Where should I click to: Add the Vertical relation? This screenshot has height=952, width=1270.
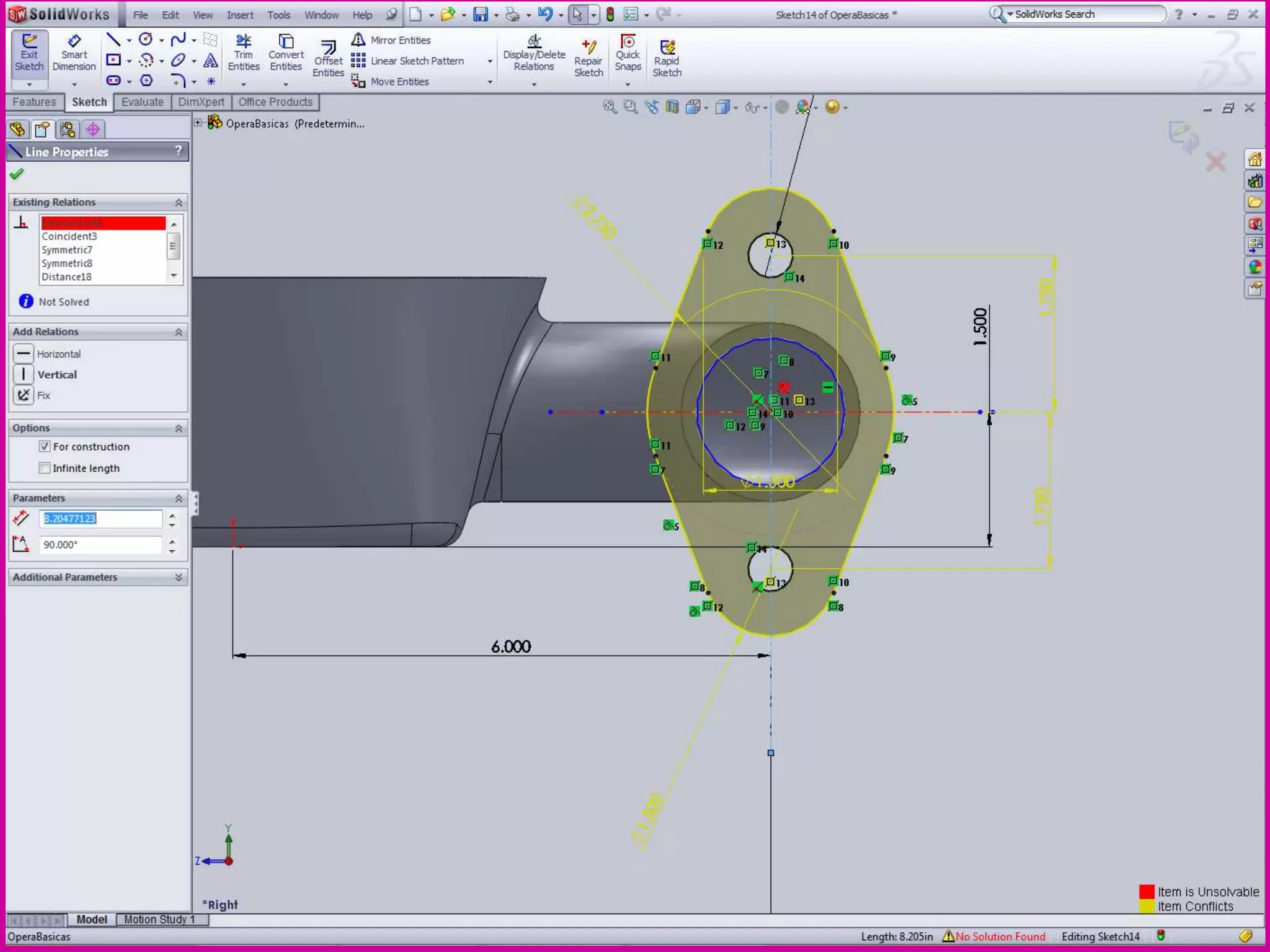click(24, 374)
